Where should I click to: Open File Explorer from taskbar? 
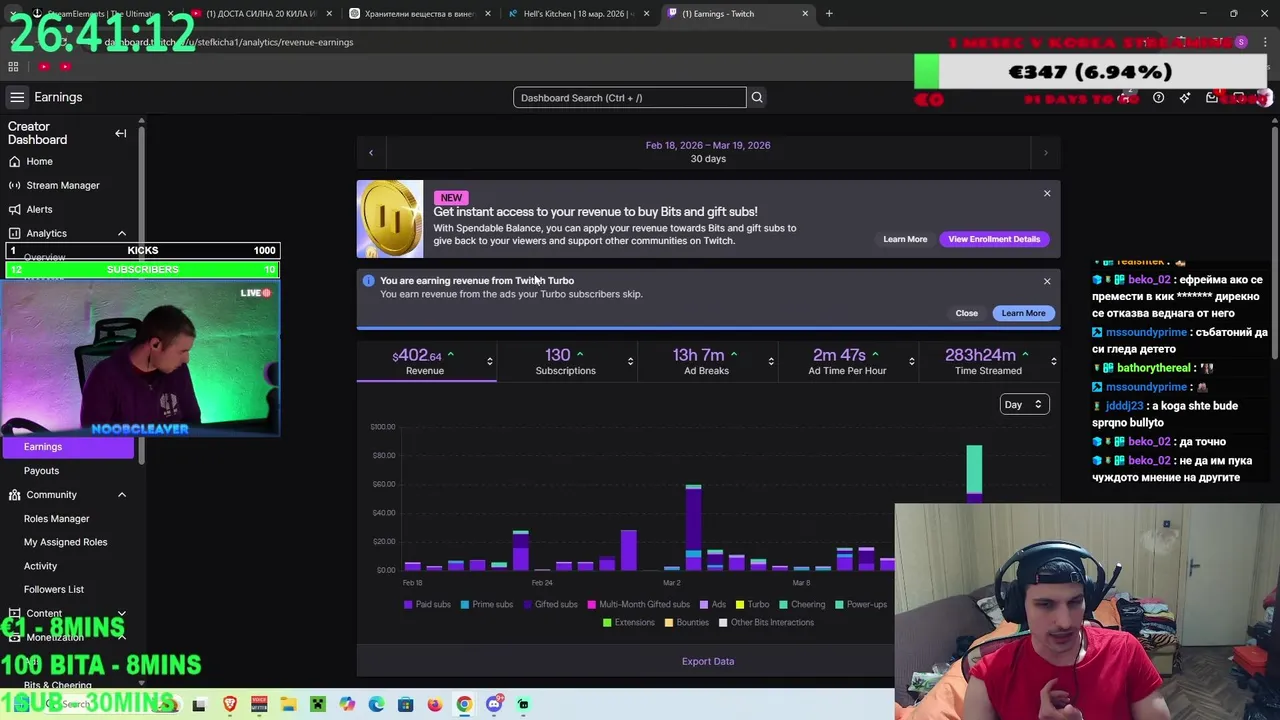pos(288,704)
